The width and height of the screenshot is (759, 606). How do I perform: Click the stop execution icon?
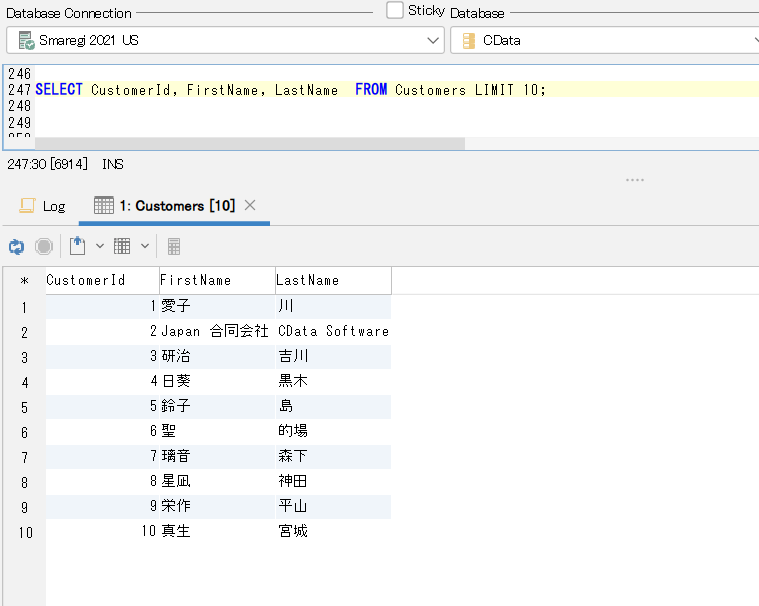pos(44,246)
